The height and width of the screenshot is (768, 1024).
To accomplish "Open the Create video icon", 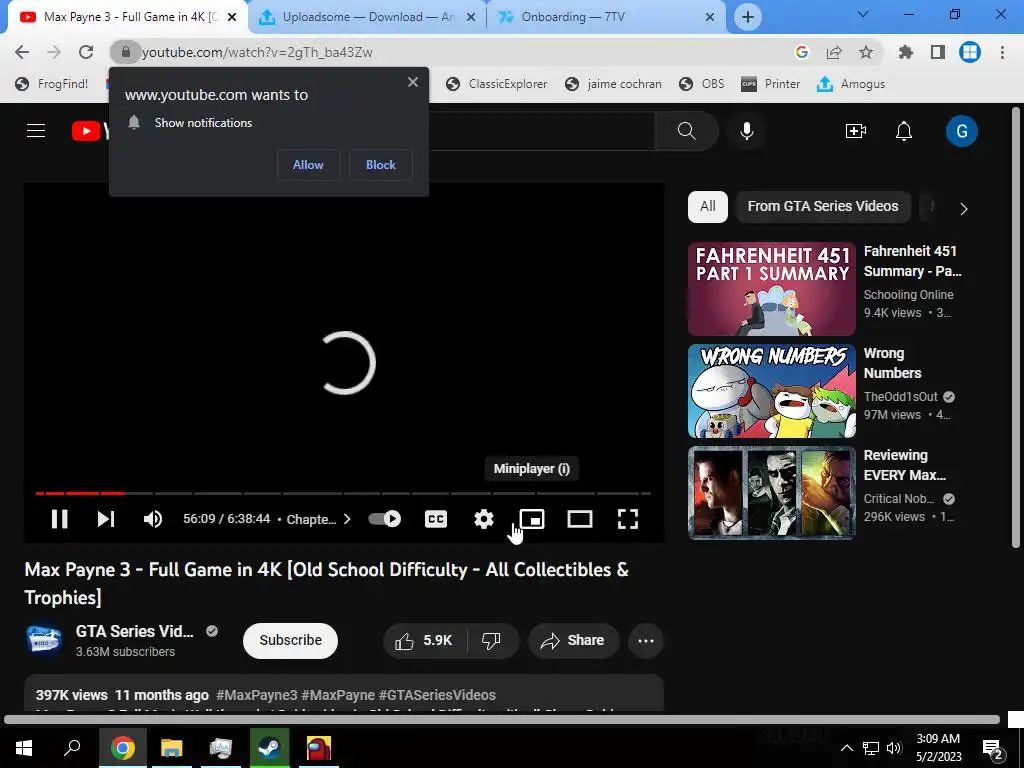I will tap(856, 131).
